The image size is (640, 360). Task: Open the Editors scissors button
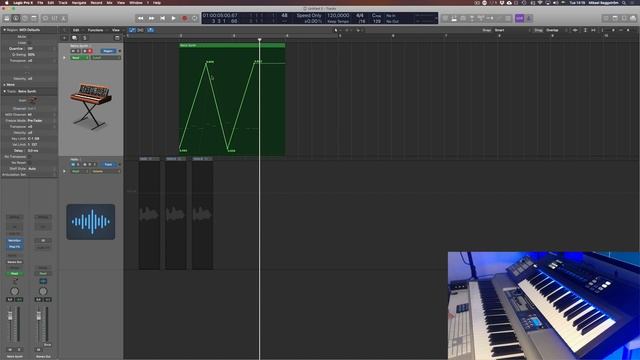(63, 18)
